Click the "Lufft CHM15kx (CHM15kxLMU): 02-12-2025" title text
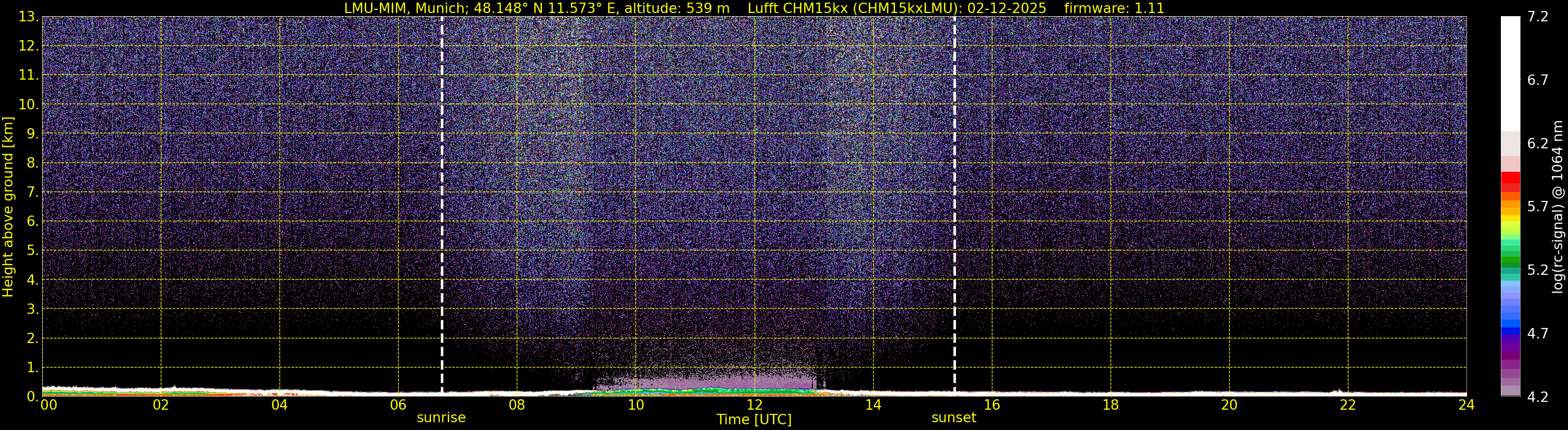 [897, 8]
